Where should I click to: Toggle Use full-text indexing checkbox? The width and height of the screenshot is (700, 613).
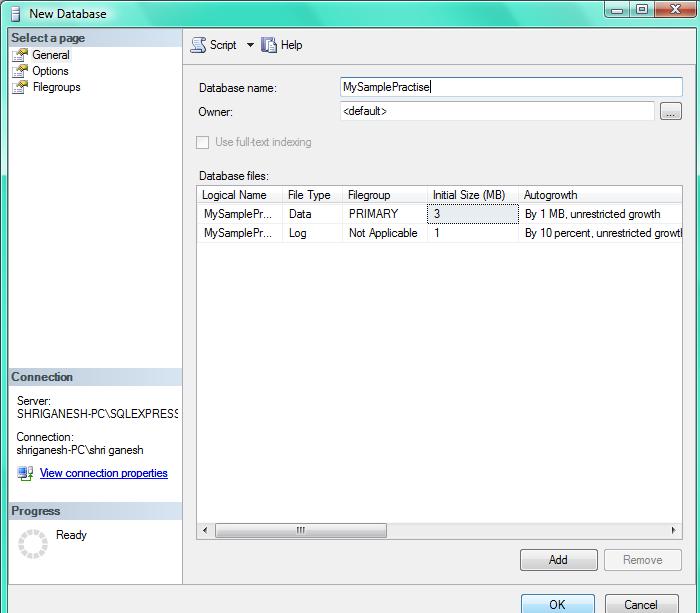pyautogui.click(x=202, y=142)
